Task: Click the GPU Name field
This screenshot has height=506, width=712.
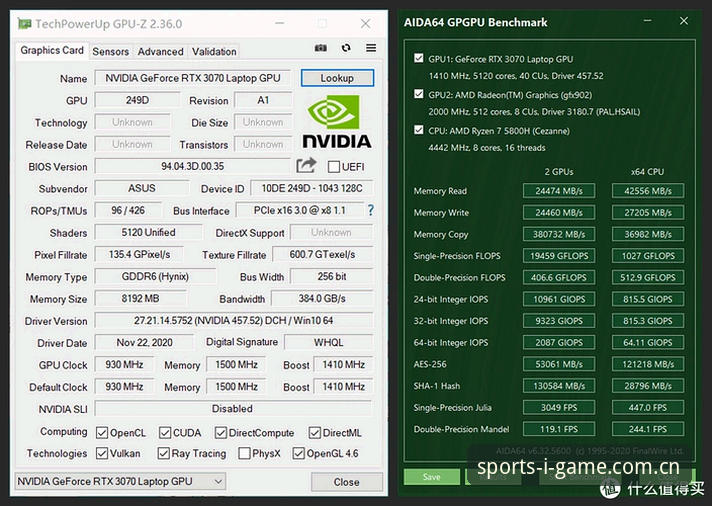Action: pyautogui.click(x=193, y=78)
